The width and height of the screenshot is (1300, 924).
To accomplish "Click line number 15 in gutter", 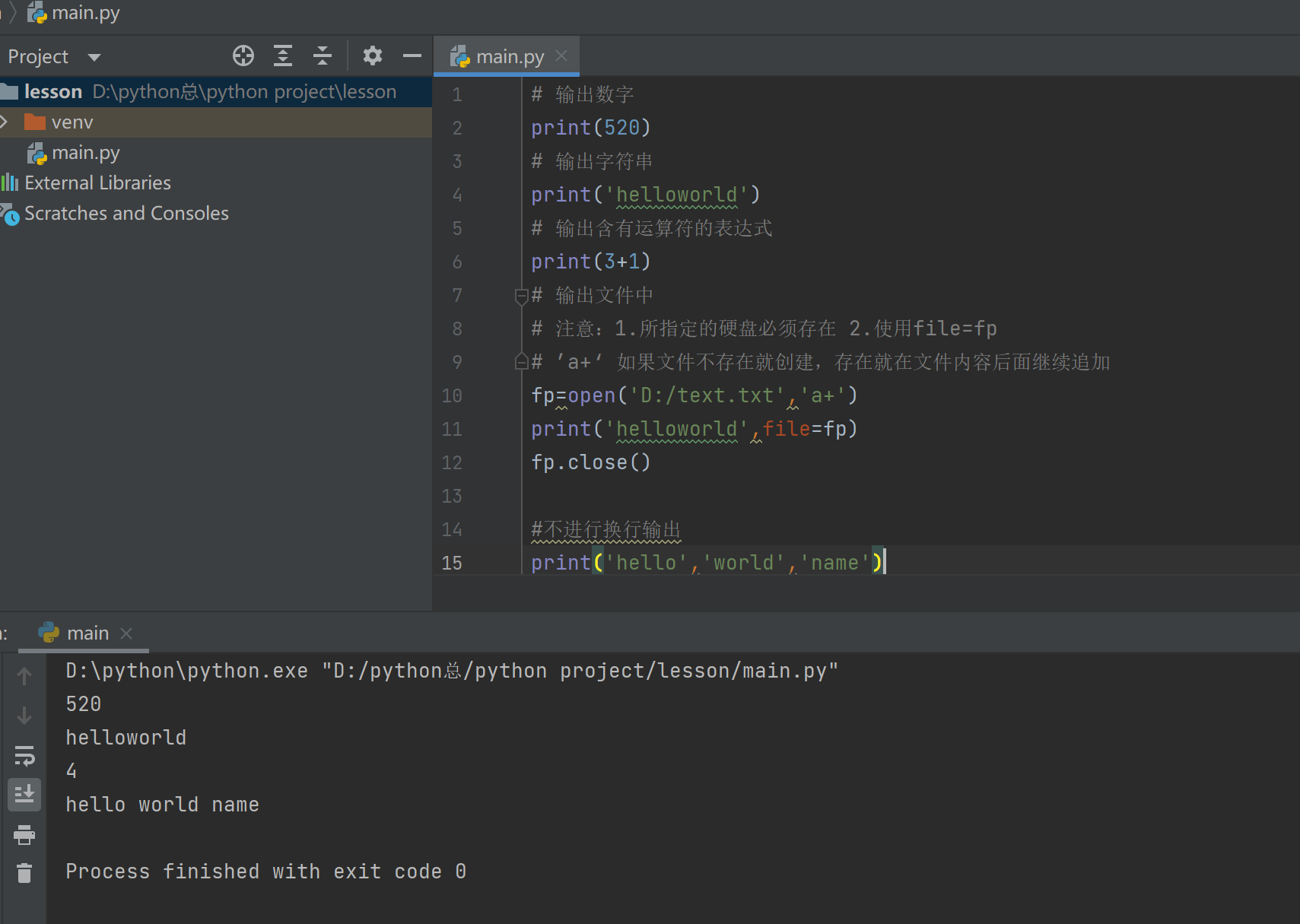I will 452,563.
